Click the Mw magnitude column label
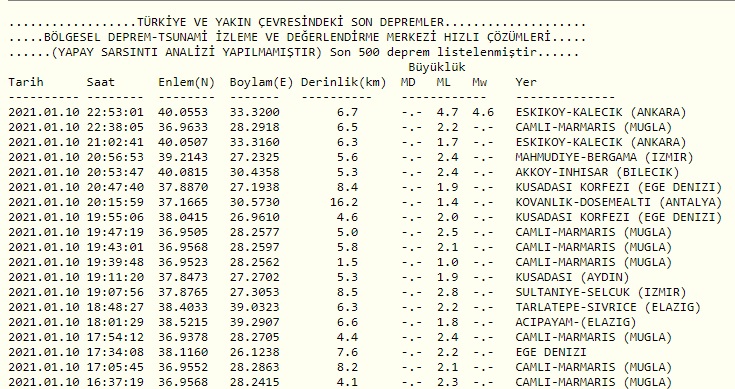Screen dimensions: 735x389 pos(480,82)
